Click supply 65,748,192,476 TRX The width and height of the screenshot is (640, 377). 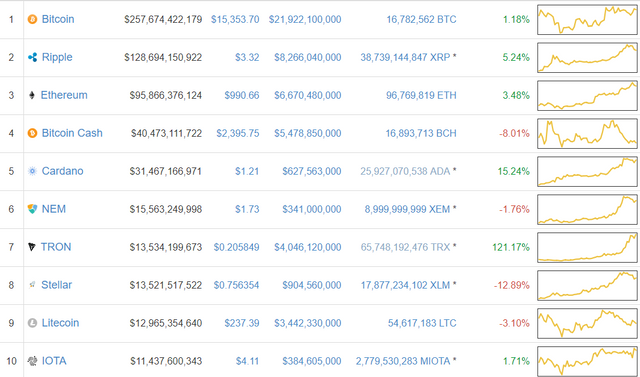point(405,247)
